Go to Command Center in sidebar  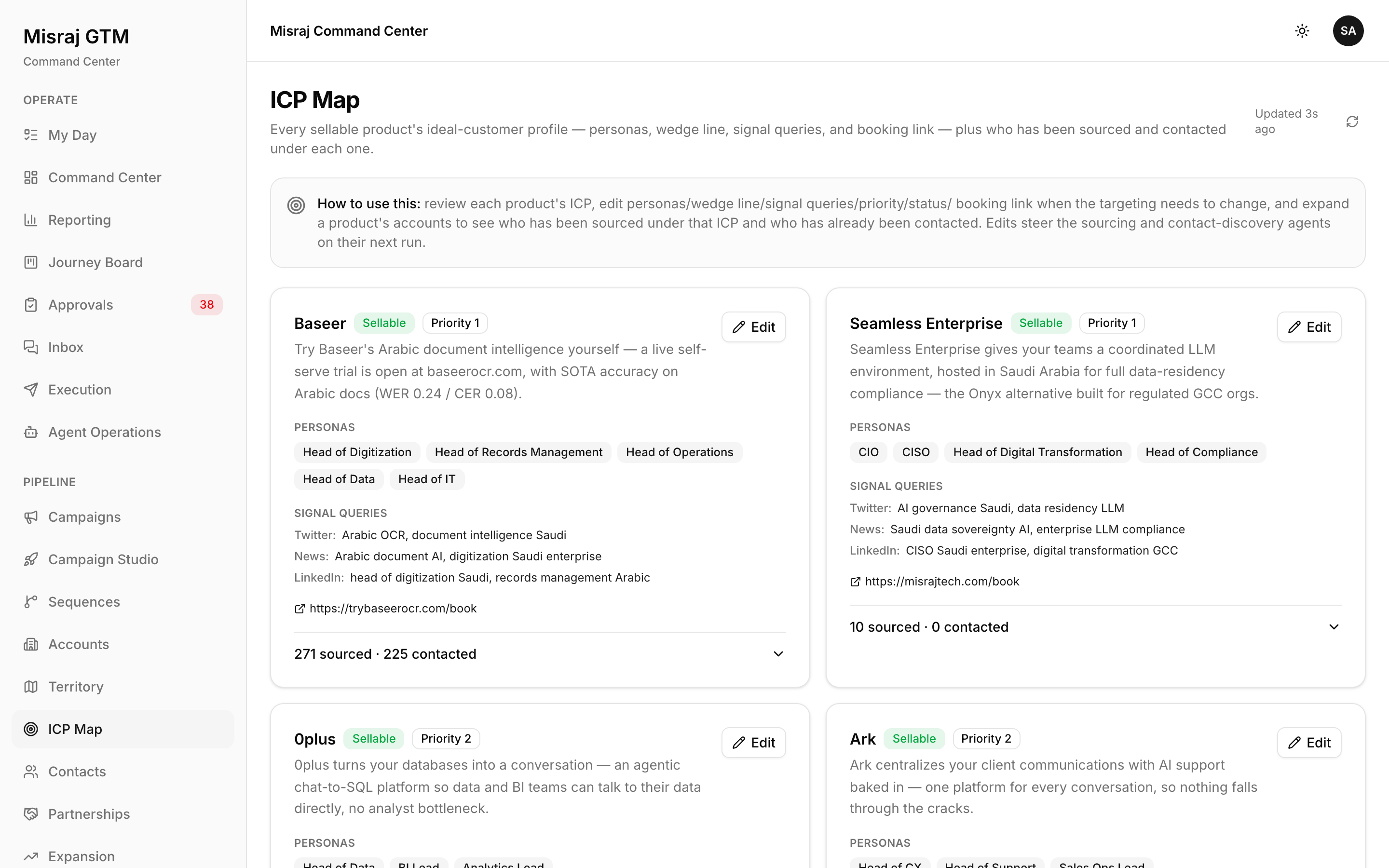pyautogui.click(x=123, y=177)
